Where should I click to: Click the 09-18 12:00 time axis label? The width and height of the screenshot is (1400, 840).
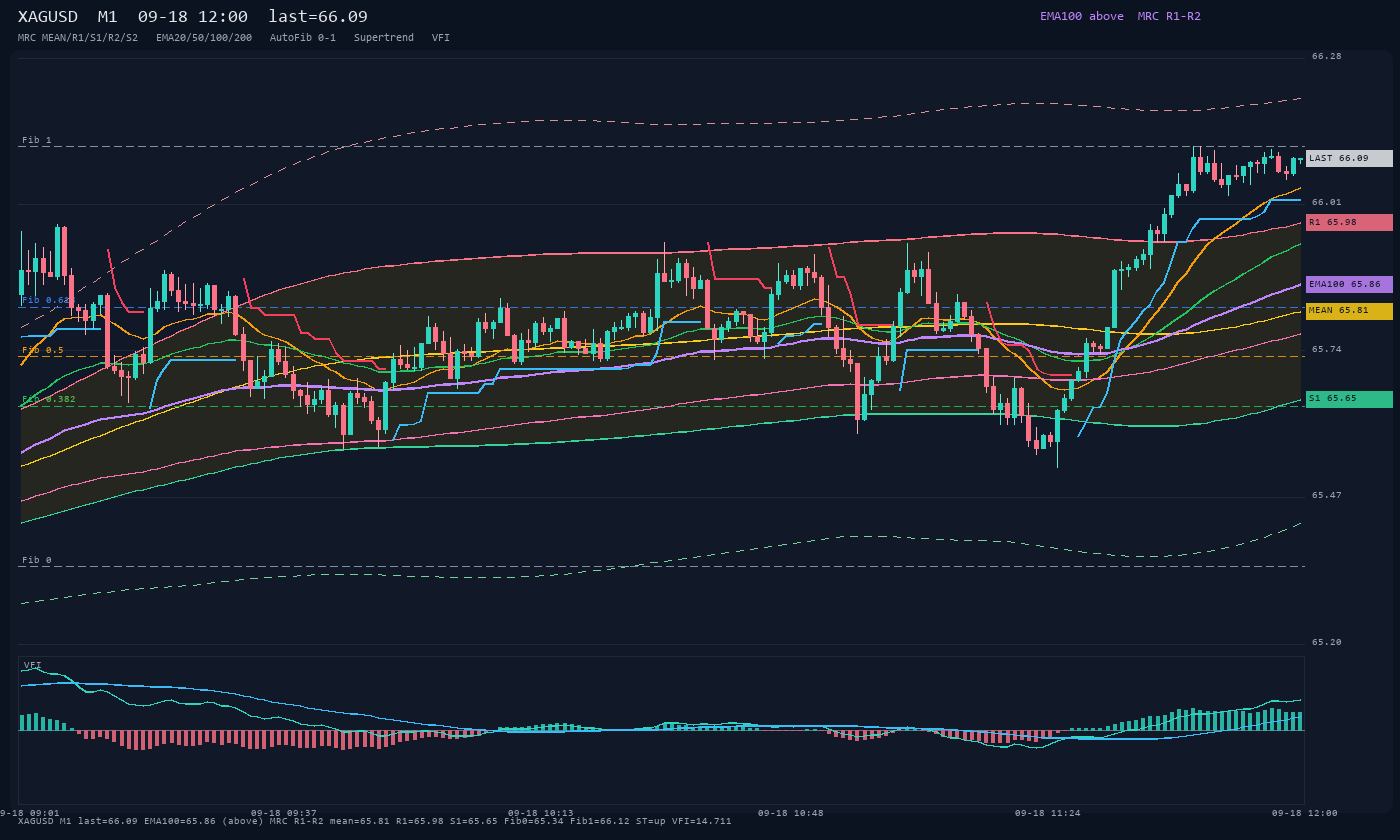tap(1305, 813)
